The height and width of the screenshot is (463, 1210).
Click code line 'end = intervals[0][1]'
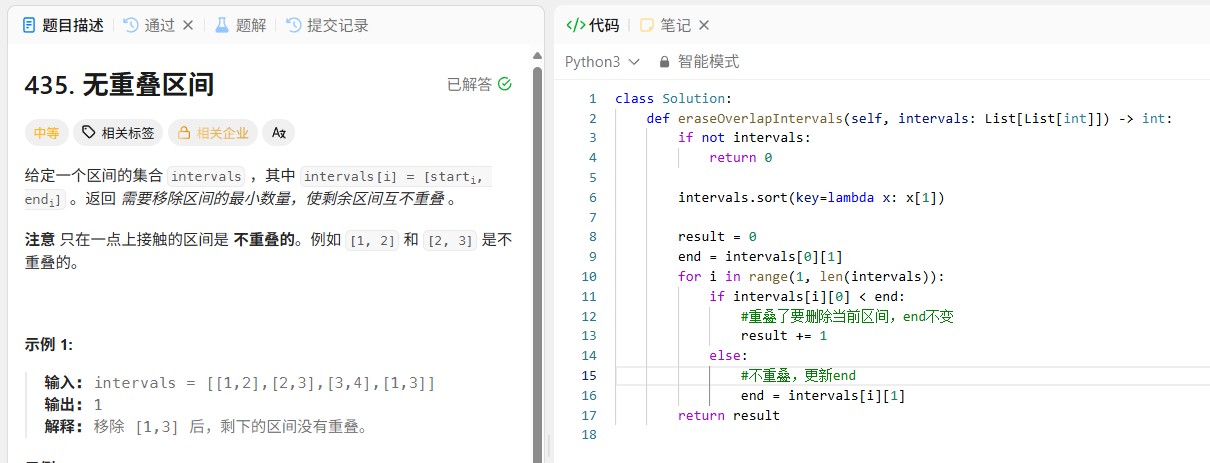[x=760, y=256]
